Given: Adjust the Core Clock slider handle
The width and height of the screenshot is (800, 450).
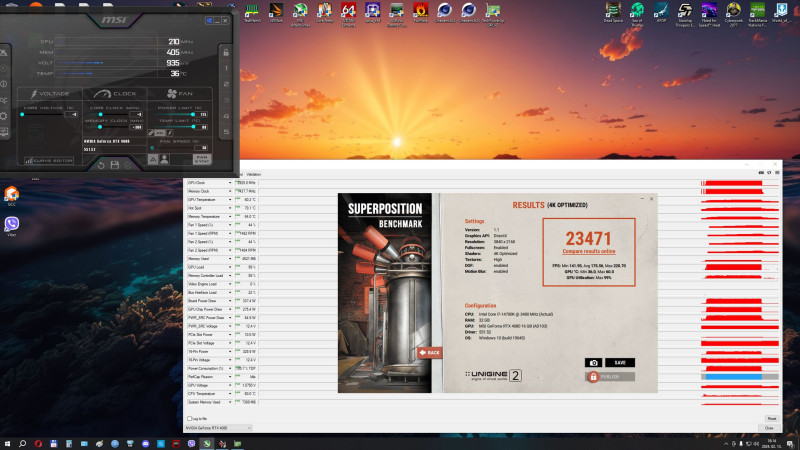Looking at the screenshot, I should pyautogui.click(x=100, y=114).
